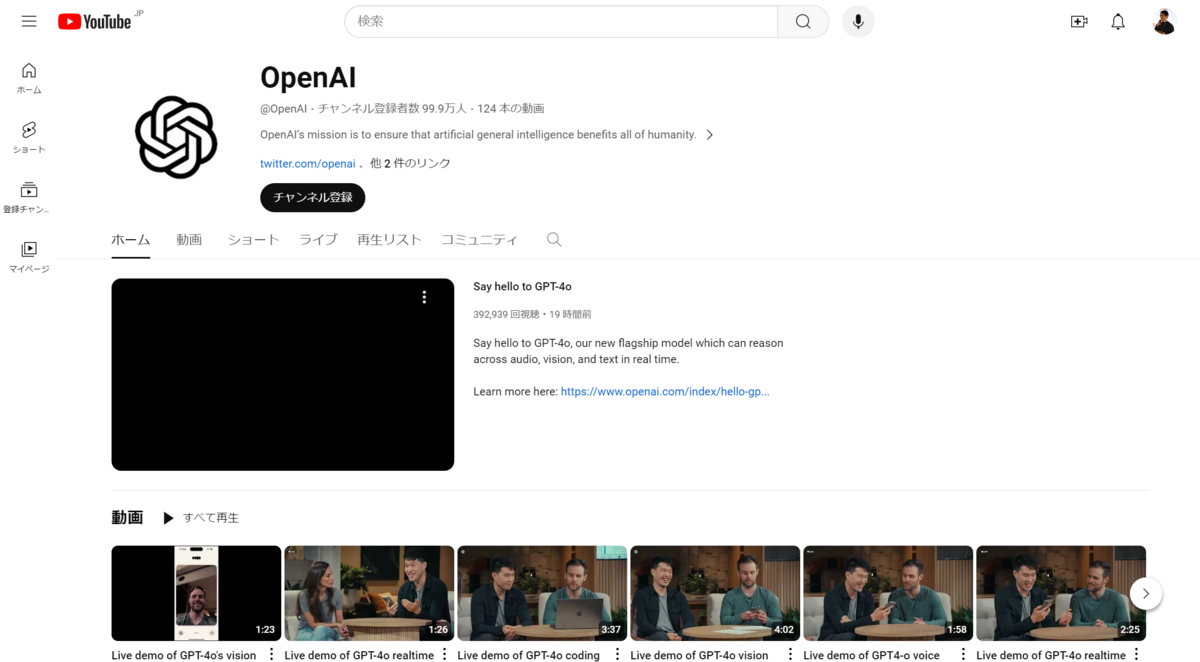
Task: Click the 'new flagship model' description paragraph
Action: pyautogui.click(x=628, y=351)
